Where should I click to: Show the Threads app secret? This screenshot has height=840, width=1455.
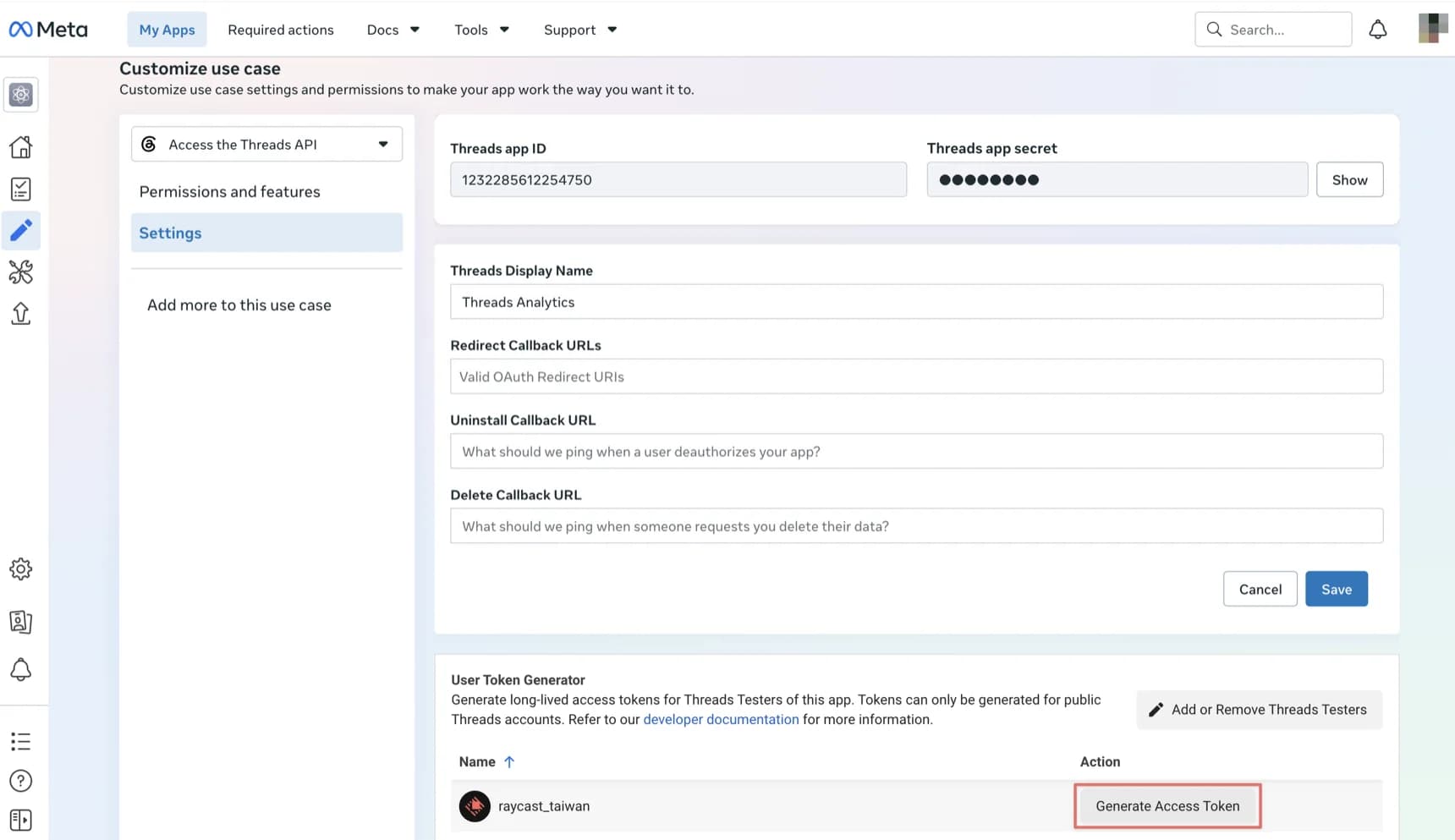pos(1350,179)
